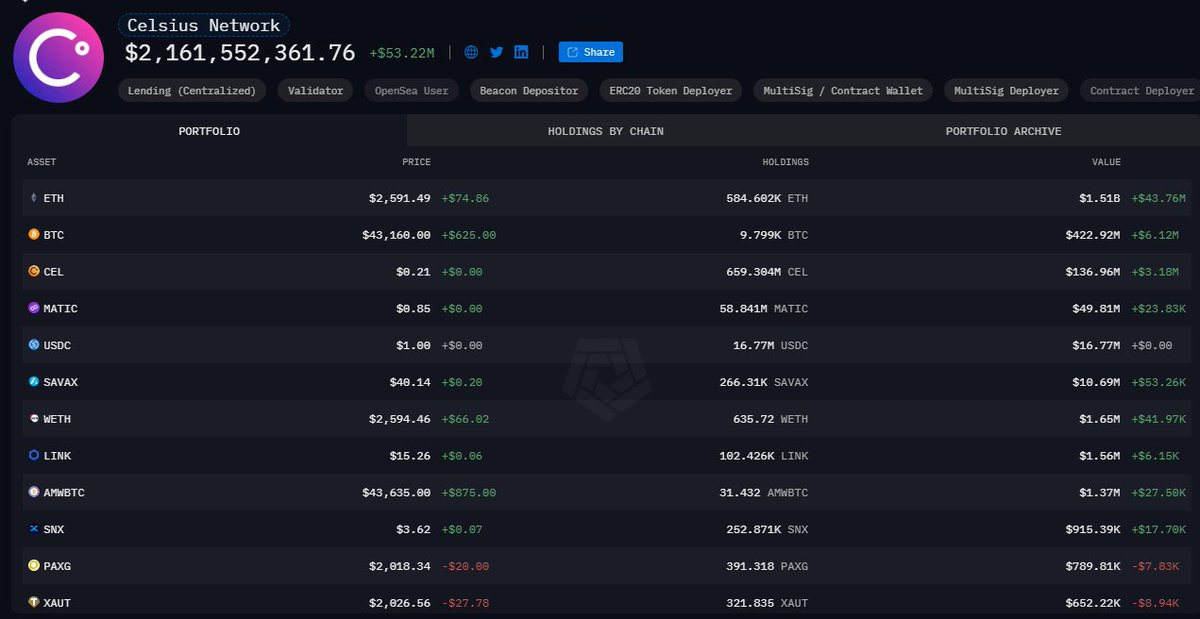Open the MATIC asset name link
Screen dimensions: 1200x619
coord(60,308)
